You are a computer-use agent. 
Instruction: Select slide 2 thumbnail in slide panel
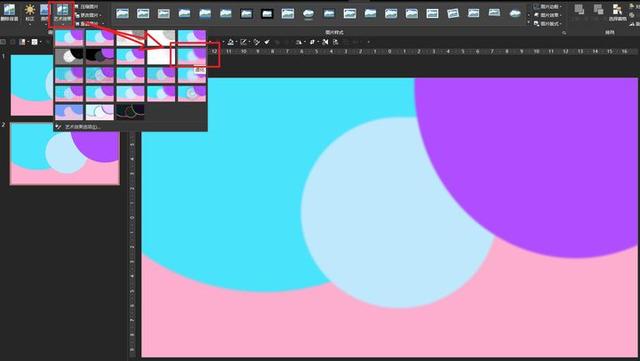[x=64, y=154]
